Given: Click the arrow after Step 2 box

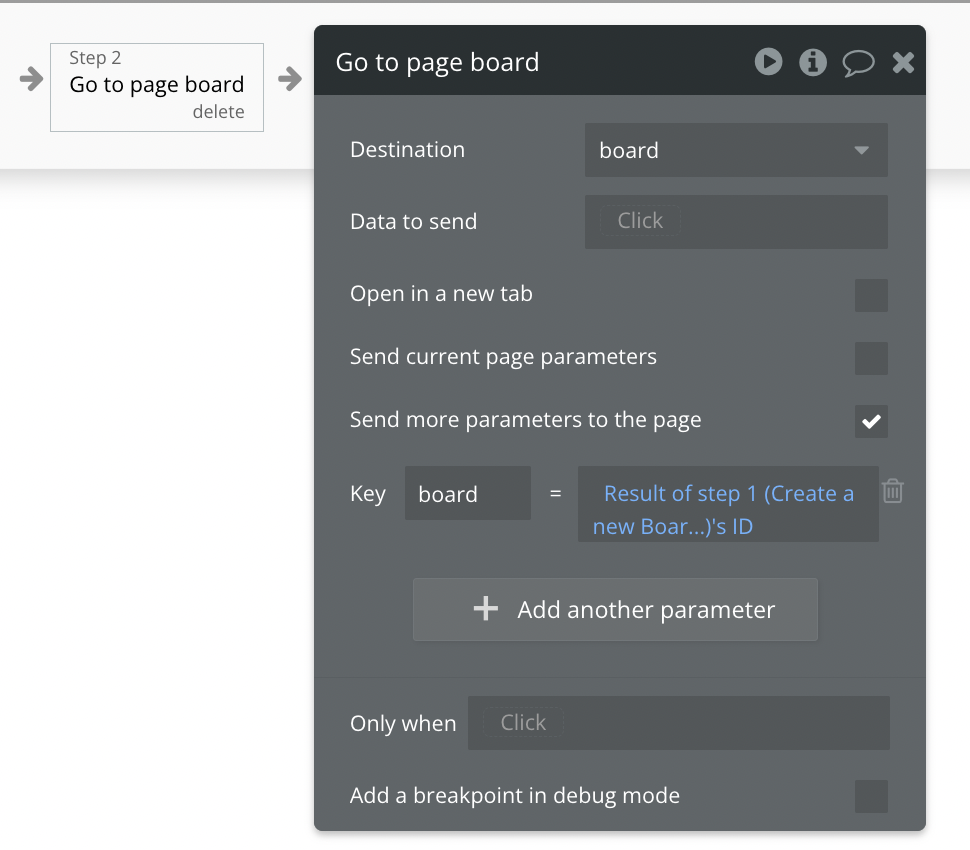Looking at the screenshot, I should point(290,78).
